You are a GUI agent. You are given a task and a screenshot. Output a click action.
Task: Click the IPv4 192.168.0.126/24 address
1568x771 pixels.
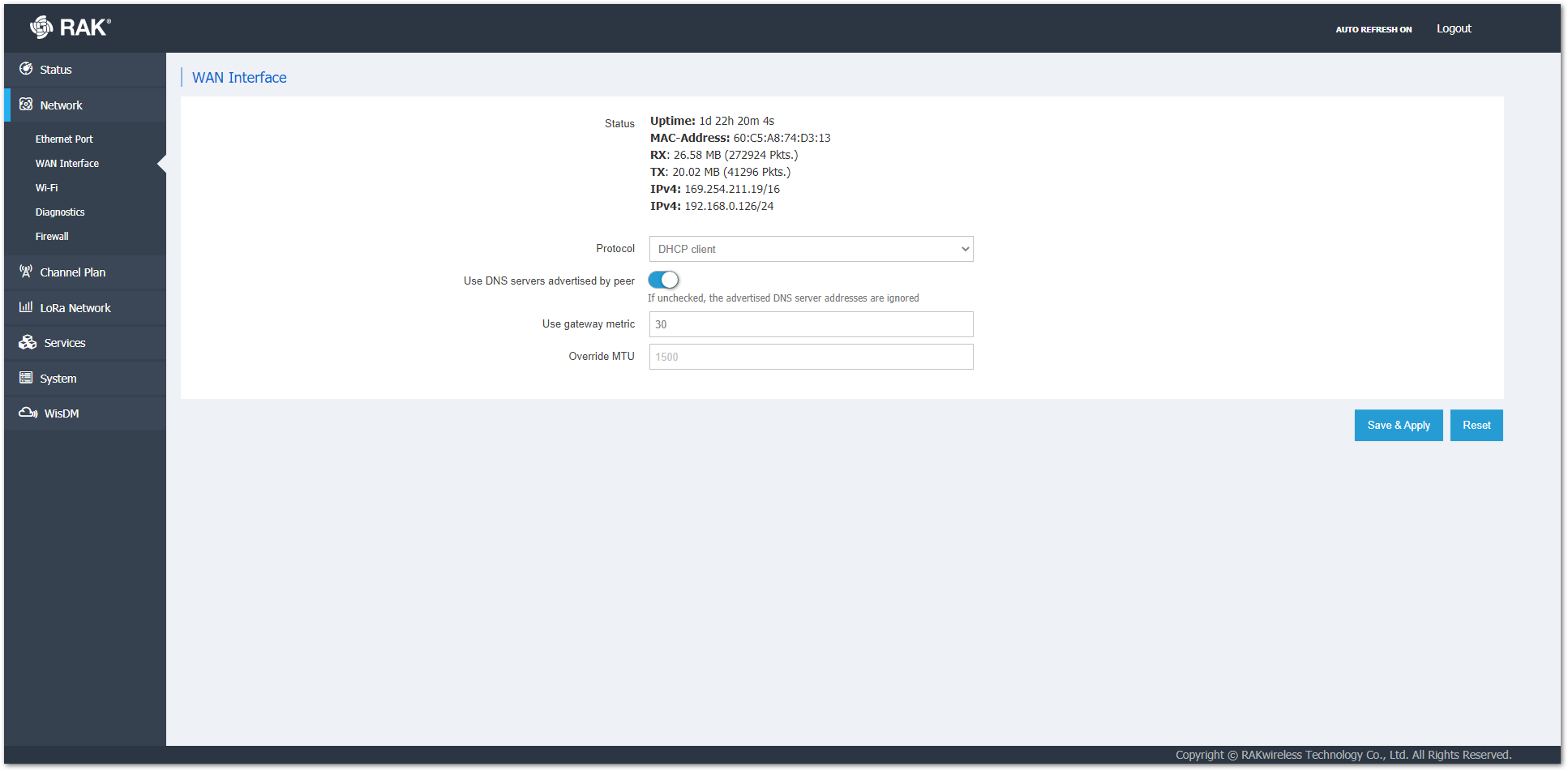pyautogui.click(x=712, y=206)
